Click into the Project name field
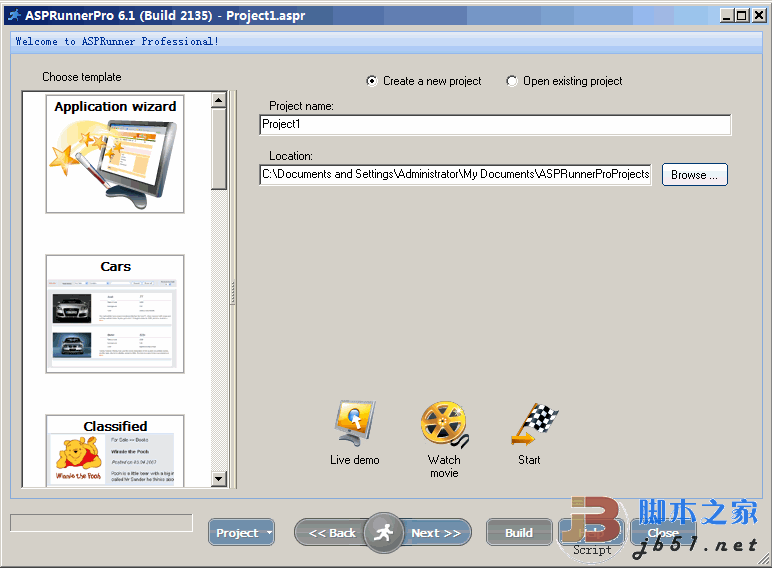The image size is (772, 569). coord(495,125)
